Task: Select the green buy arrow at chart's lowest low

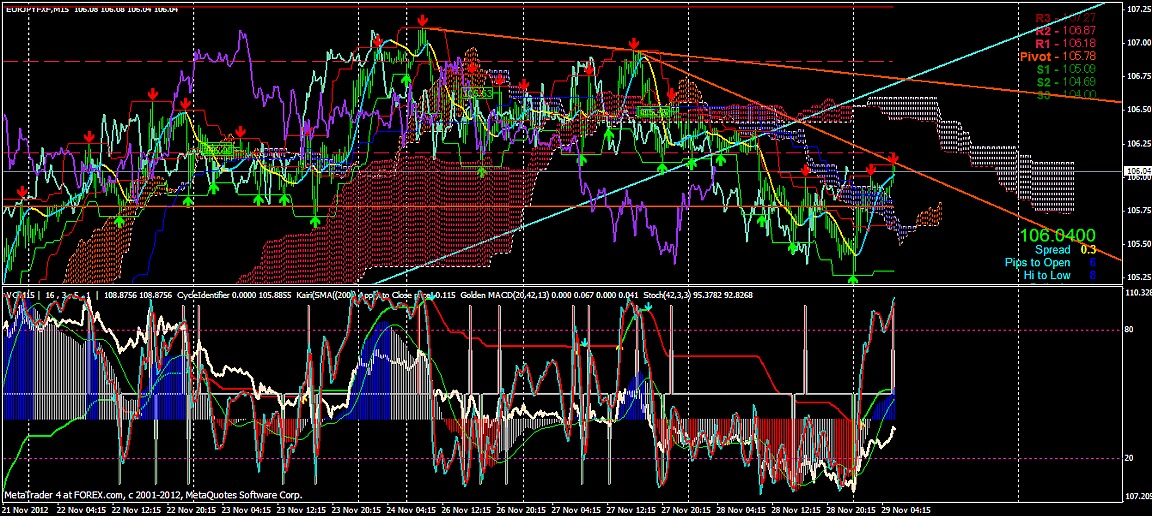Action: (x=853, y=279)
